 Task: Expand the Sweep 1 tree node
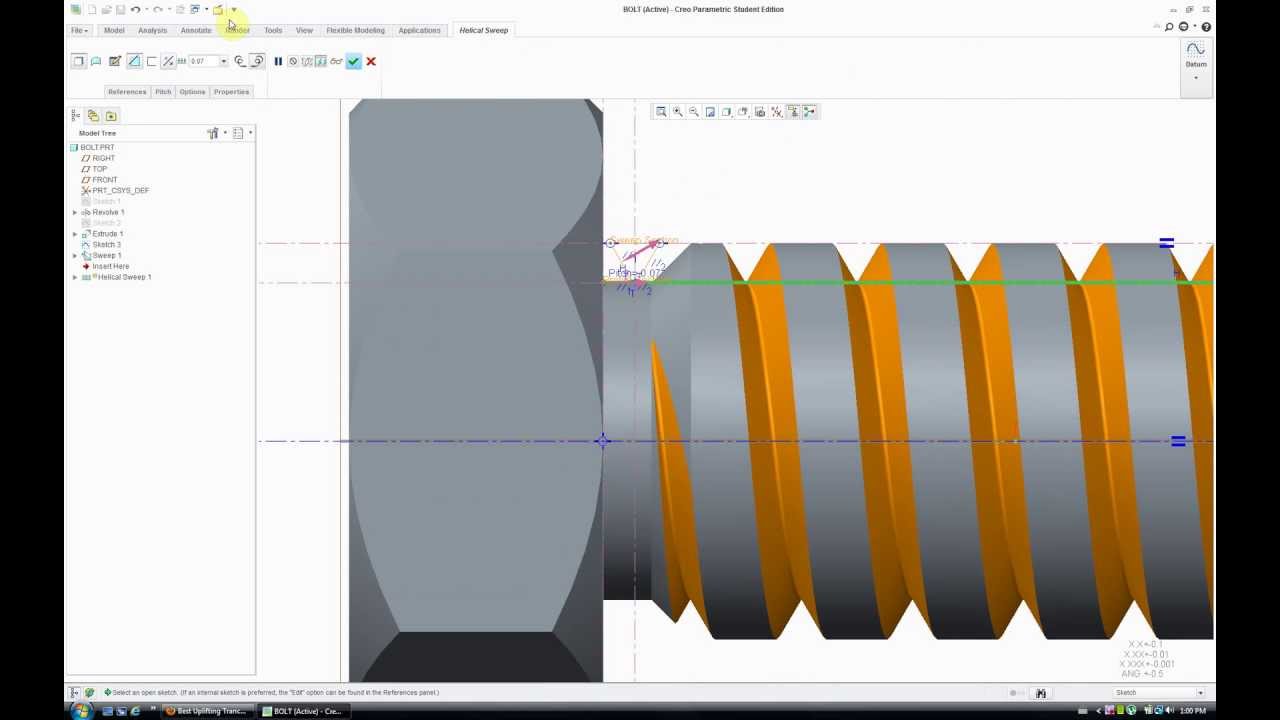point(74,255)
